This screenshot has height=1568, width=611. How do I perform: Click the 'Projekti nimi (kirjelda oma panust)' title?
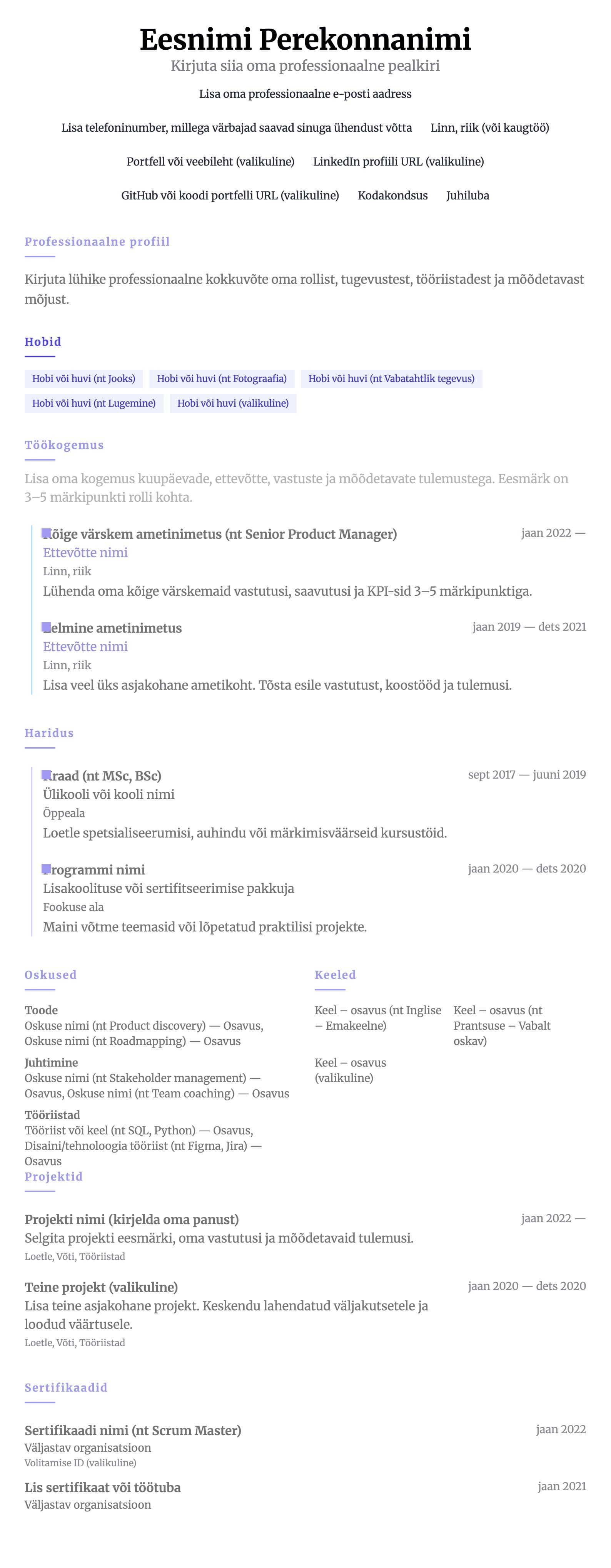(131, 1219)
